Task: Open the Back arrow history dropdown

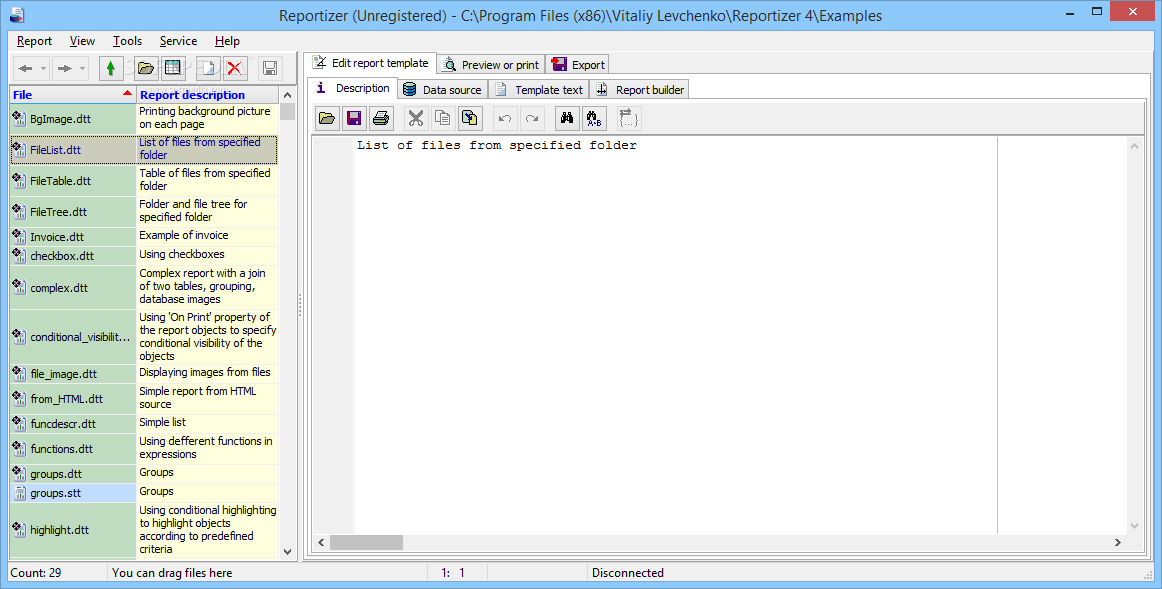Action: coord(43,69)
